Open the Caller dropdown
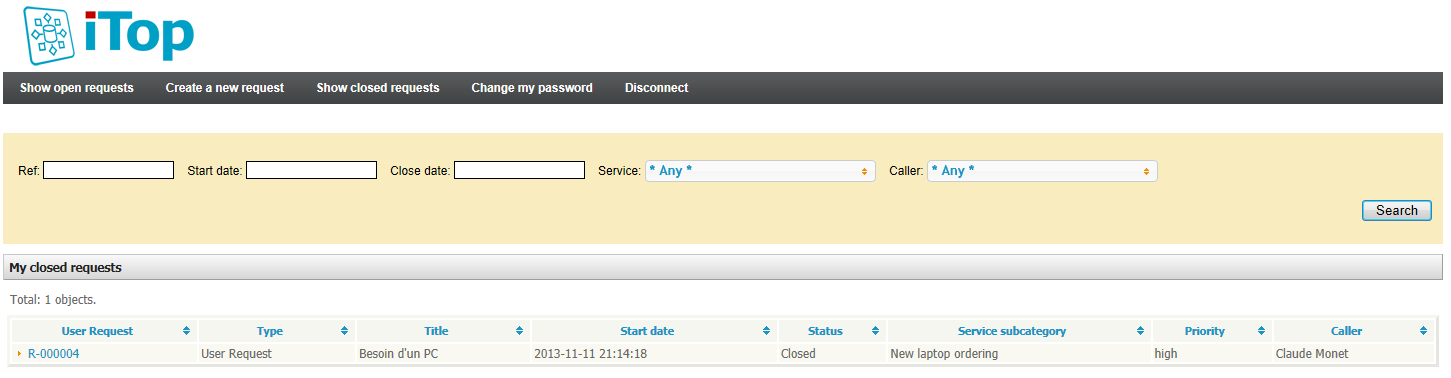Screen dimensions: 1451x378 coord(1042,171)
